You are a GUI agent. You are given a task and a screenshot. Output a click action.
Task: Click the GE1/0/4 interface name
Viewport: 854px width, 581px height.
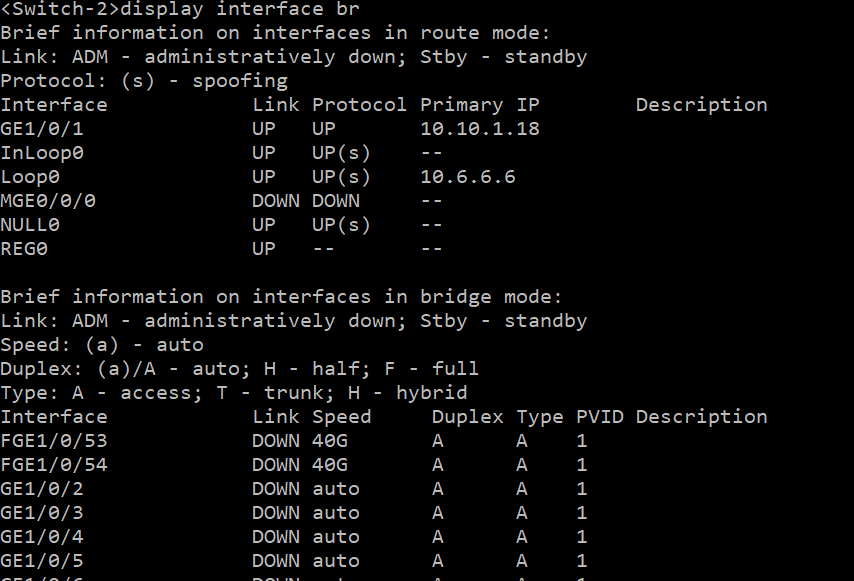tap(36, 537)
